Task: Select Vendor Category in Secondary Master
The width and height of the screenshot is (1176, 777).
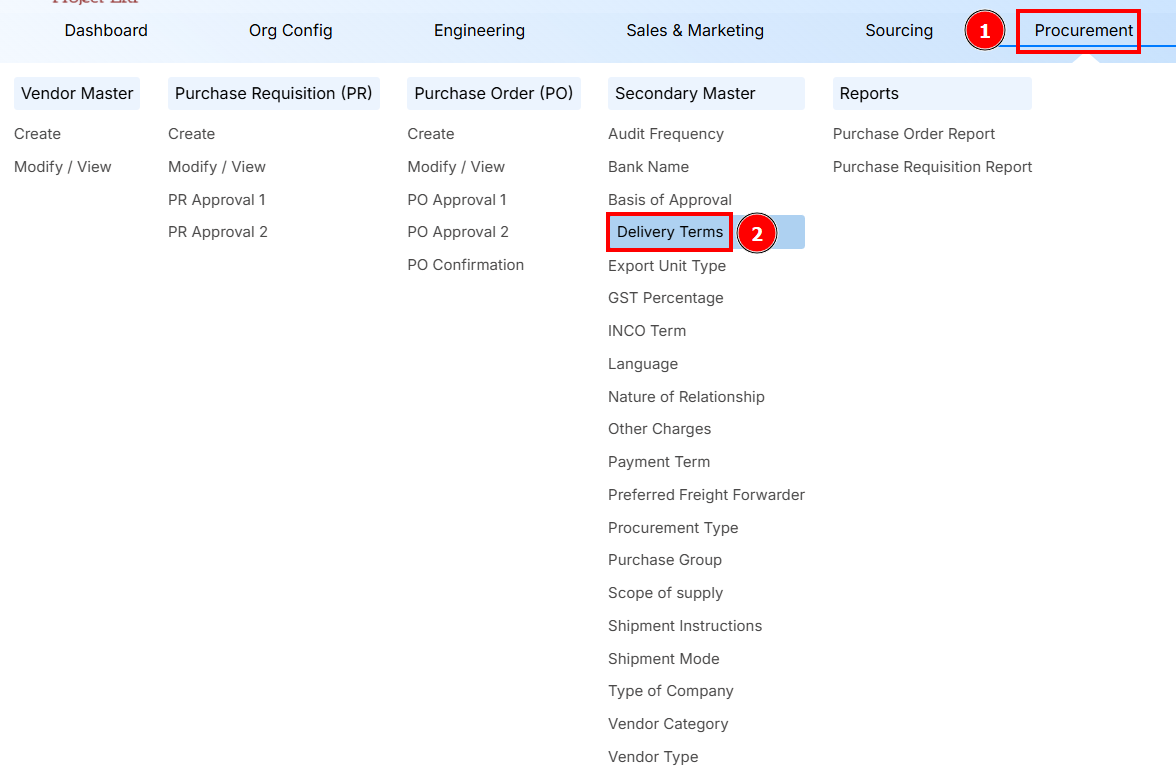Action: pos(668,723)
